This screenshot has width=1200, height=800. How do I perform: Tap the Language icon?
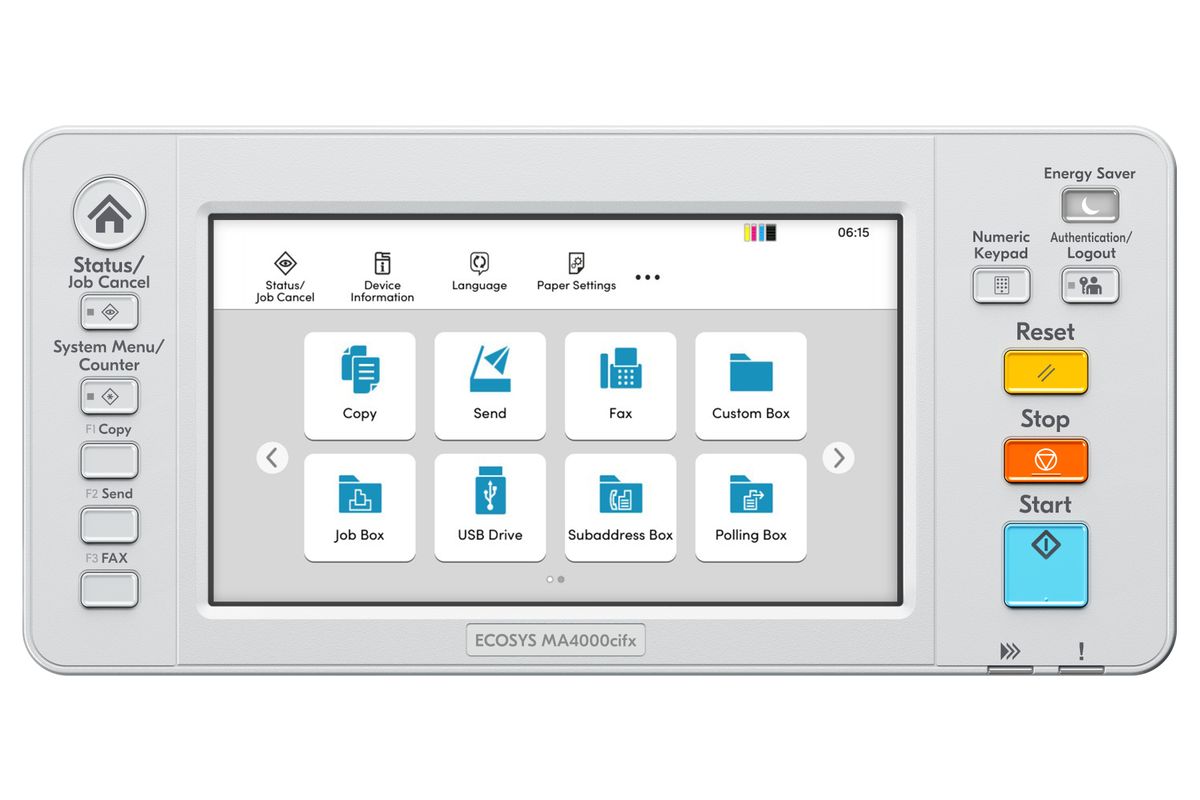pyautogui.click(x=479, y=272)
